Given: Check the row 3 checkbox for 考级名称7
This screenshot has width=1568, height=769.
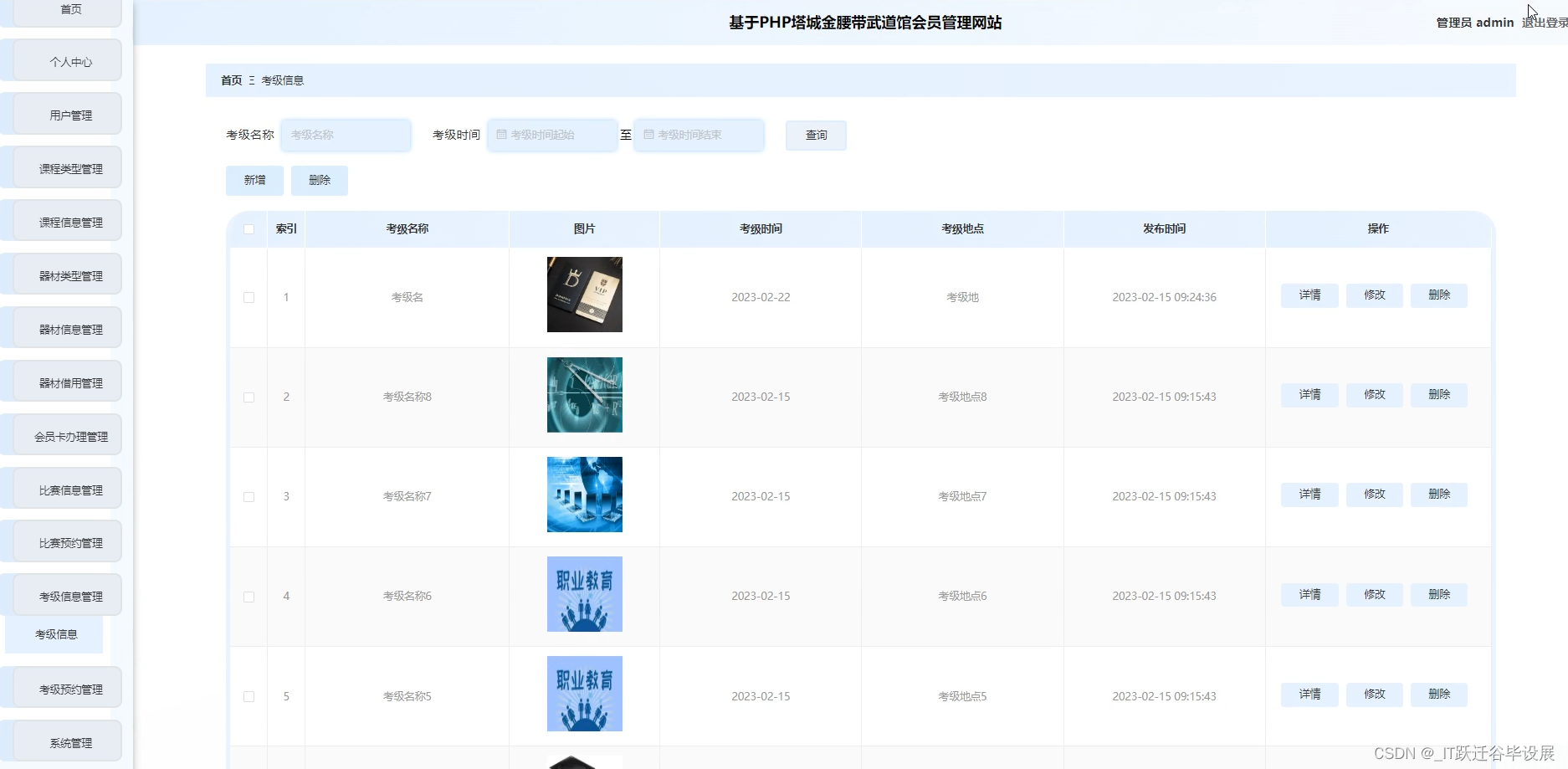Looking at the screenshot, I should point(249,496).
